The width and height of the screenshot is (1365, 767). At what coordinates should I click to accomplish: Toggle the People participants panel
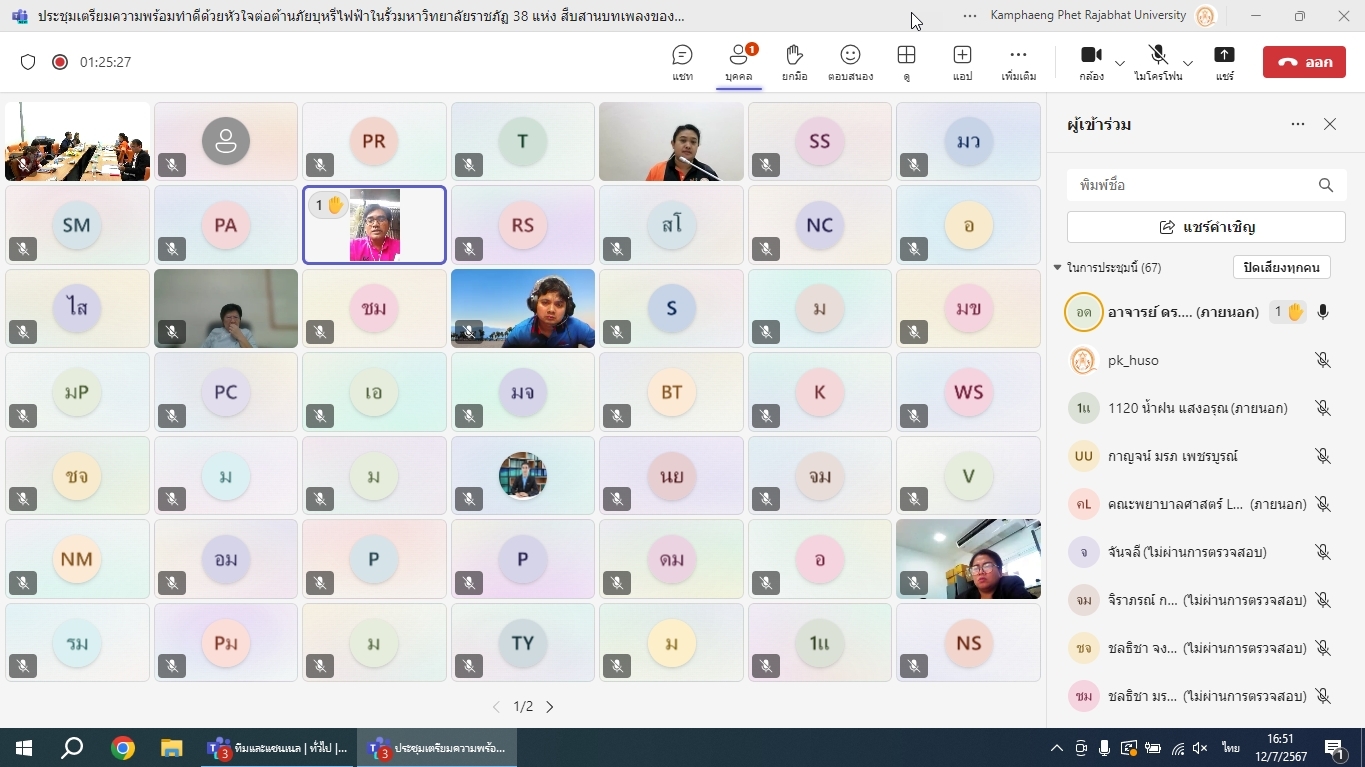tap(739, 62)
